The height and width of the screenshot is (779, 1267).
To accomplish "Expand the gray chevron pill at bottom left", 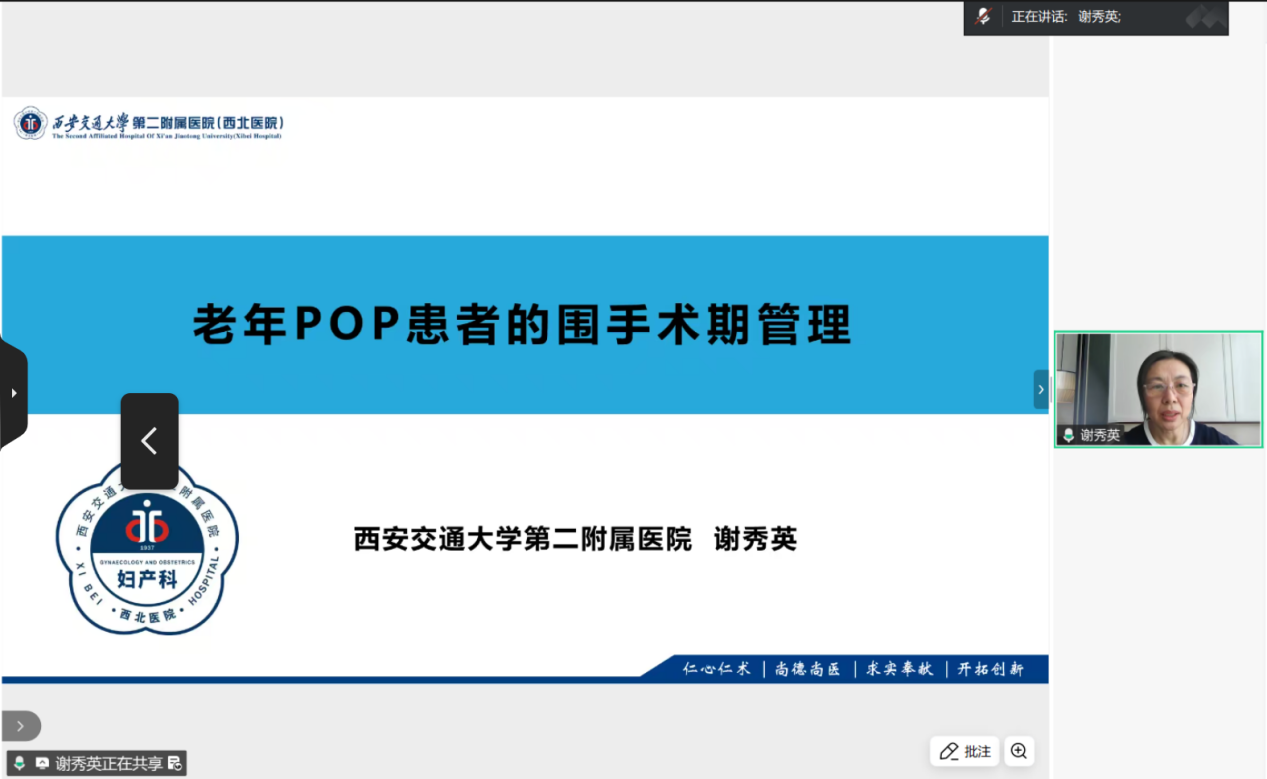I will click(21, 726).
